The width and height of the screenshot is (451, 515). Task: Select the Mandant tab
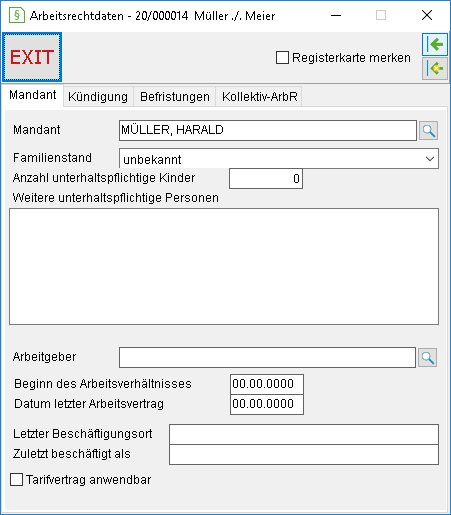[33, 95]
